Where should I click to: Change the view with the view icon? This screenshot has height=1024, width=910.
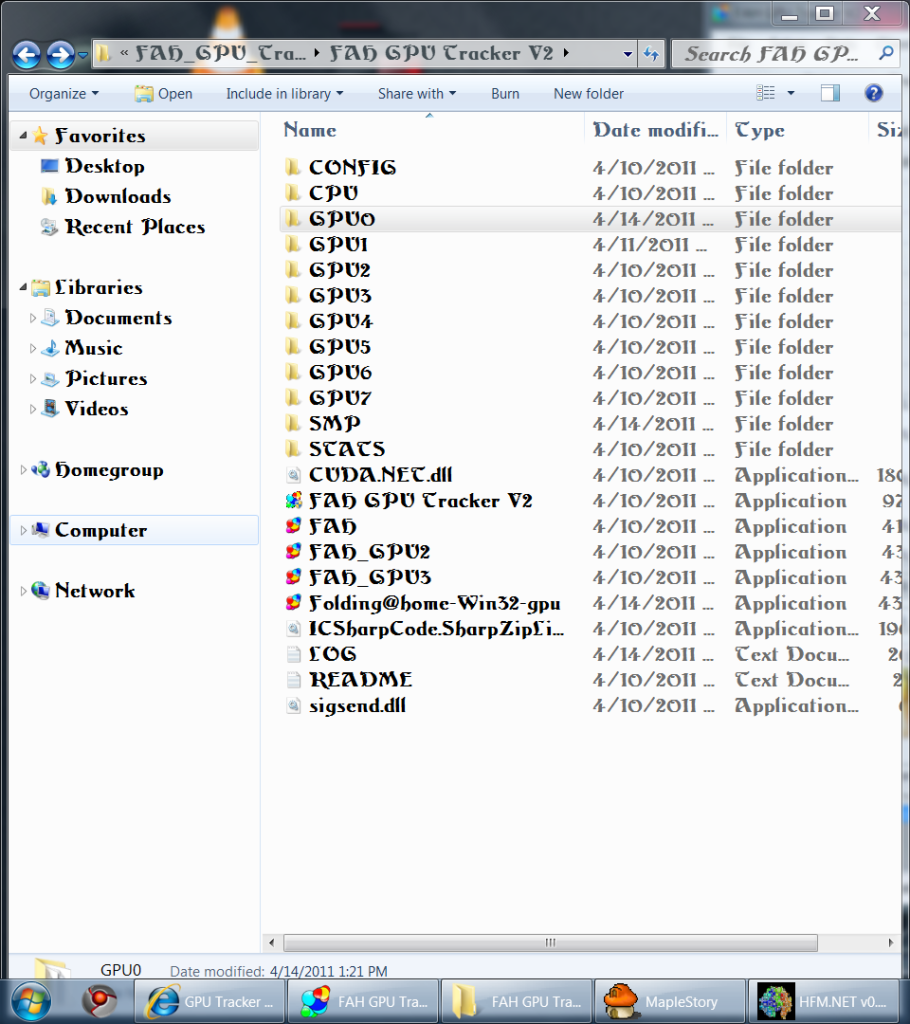point(766,93)
